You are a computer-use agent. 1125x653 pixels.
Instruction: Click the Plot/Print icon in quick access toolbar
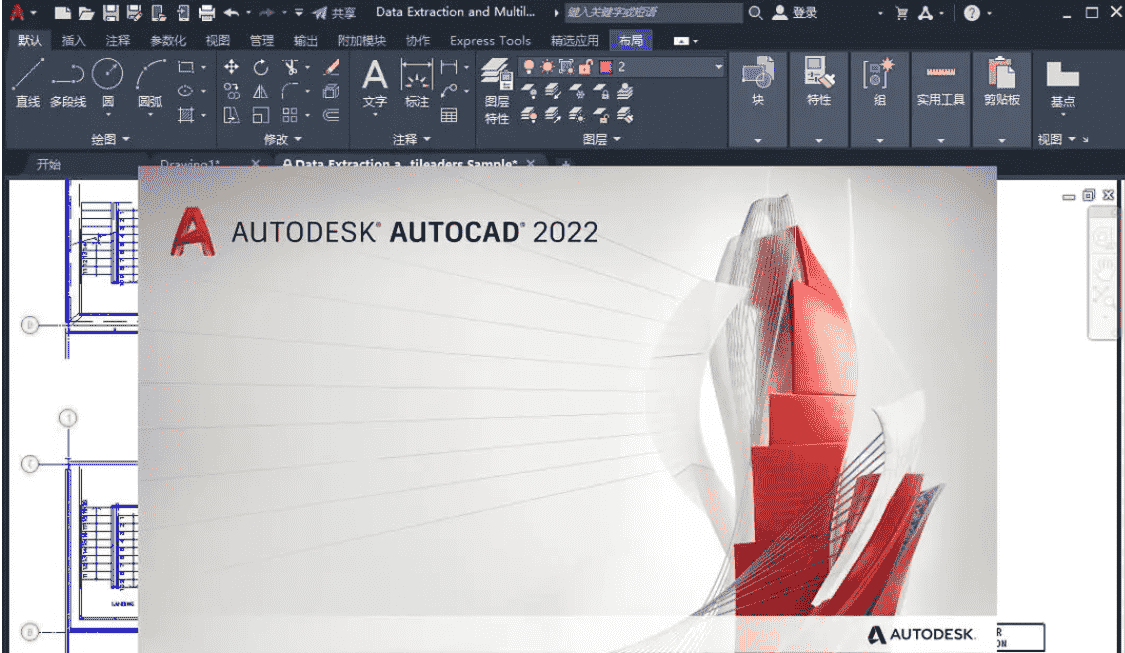[207, 13]
